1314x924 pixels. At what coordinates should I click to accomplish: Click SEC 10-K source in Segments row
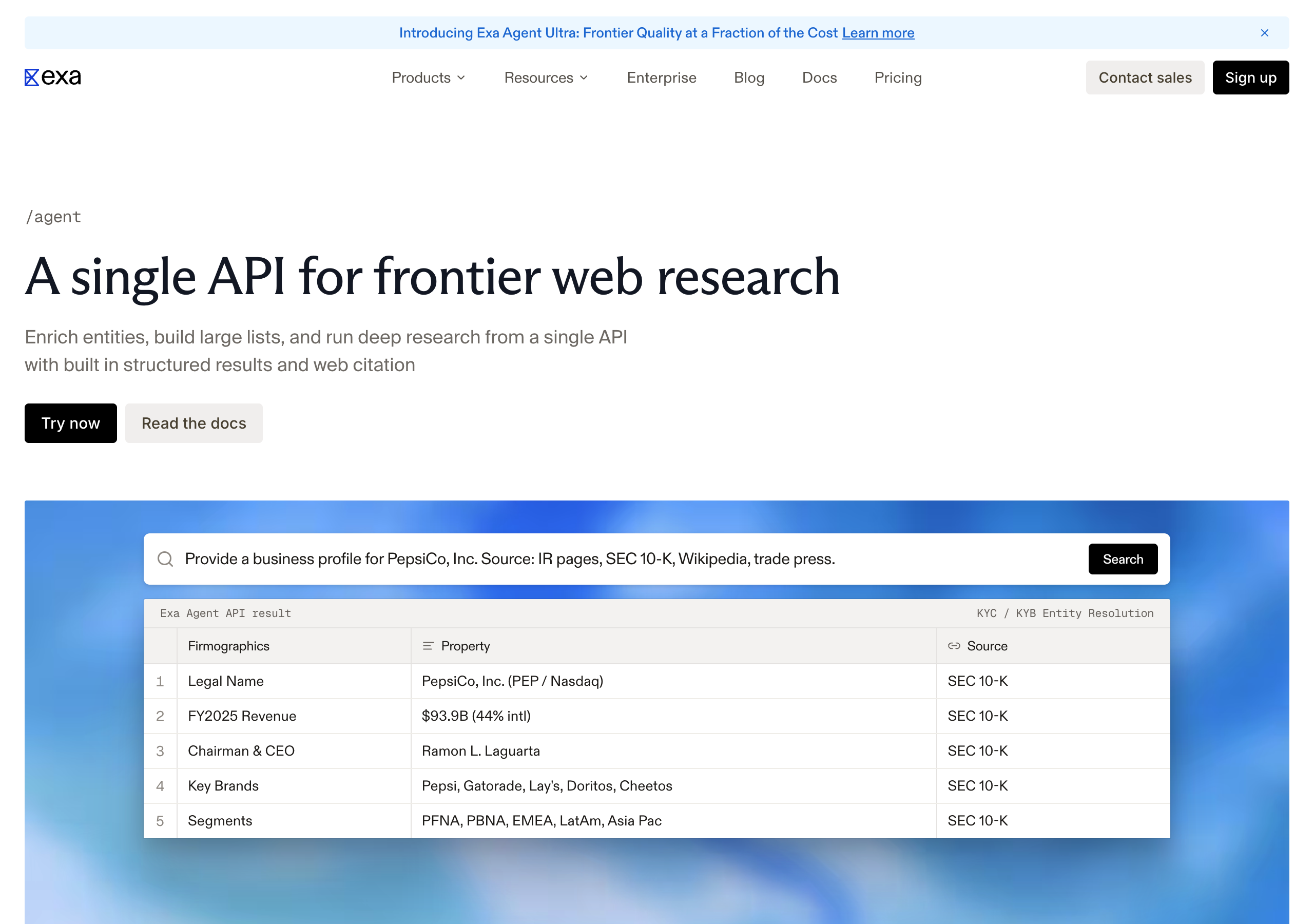point(977,820)
